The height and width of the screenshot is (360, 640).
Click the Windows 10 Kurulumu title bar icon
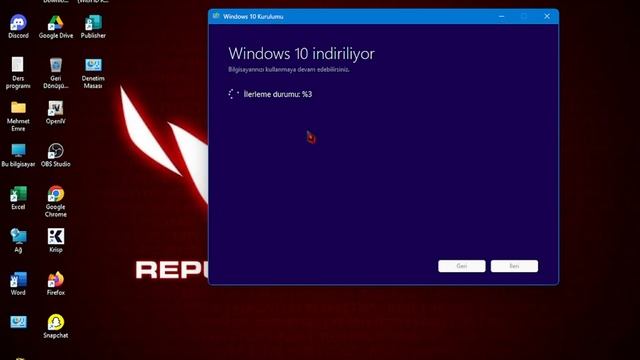click(x=216, y=16)
